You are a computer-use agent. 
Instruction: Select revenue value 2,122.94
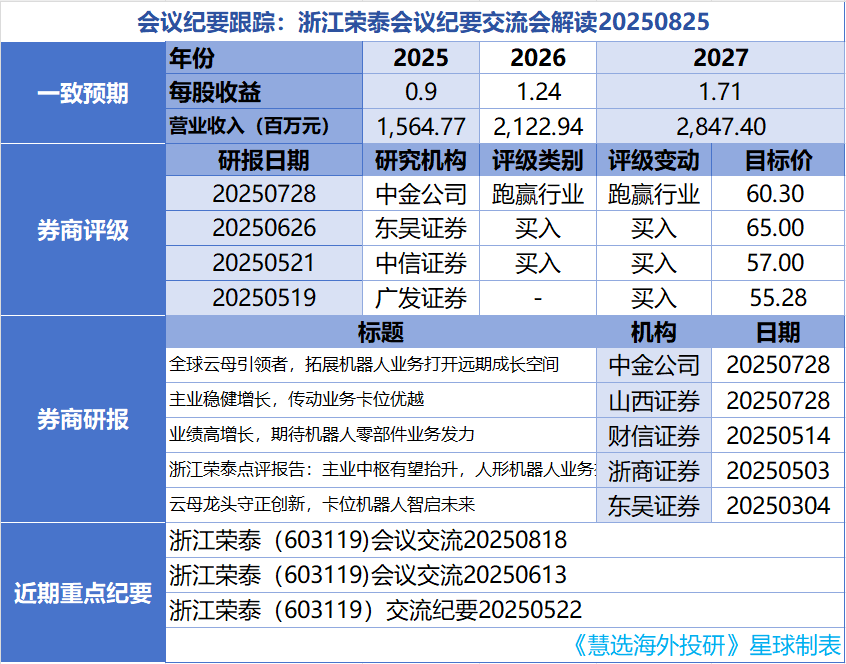point(538,127)
